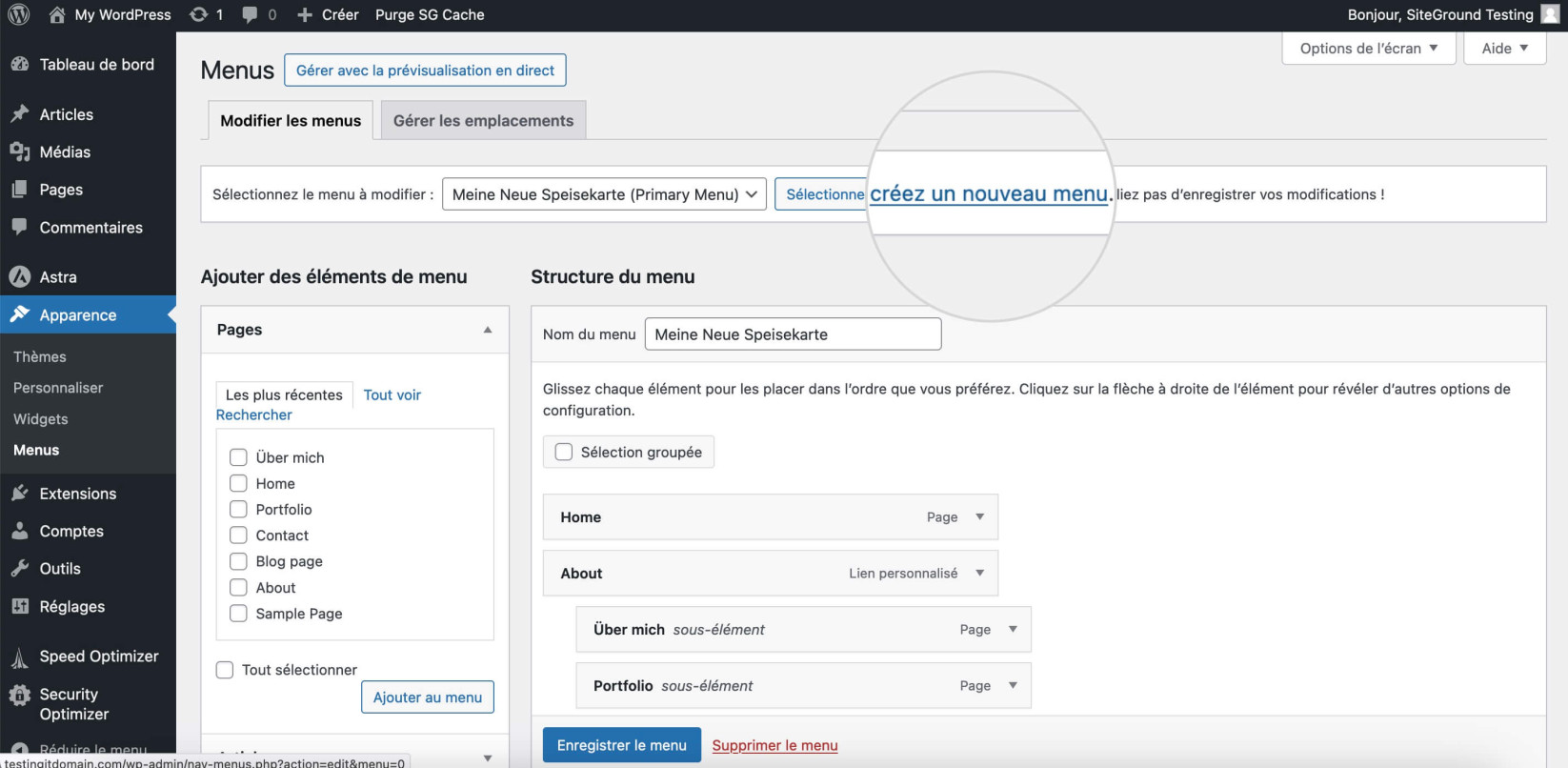This screenshot has height=768, width=1568.
Task: Click the plus icon next to Créer
Action: pyautogui.click(x=305, y=14)
